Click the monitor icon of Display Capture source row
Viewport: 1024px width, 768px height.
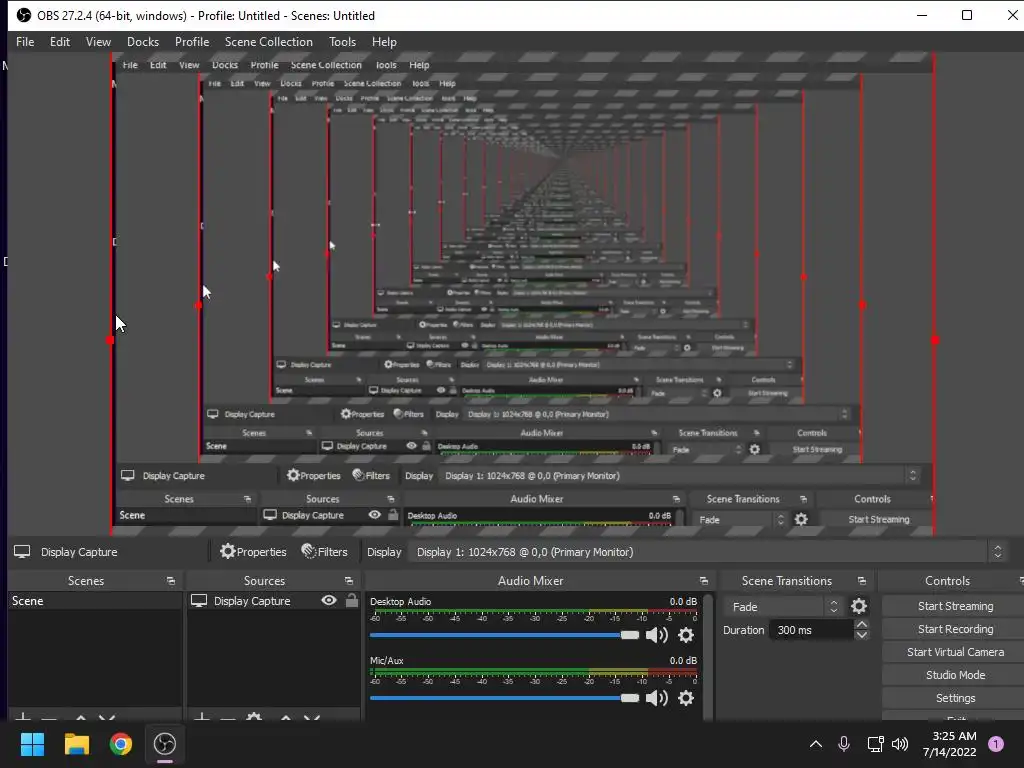click(199, 601)
